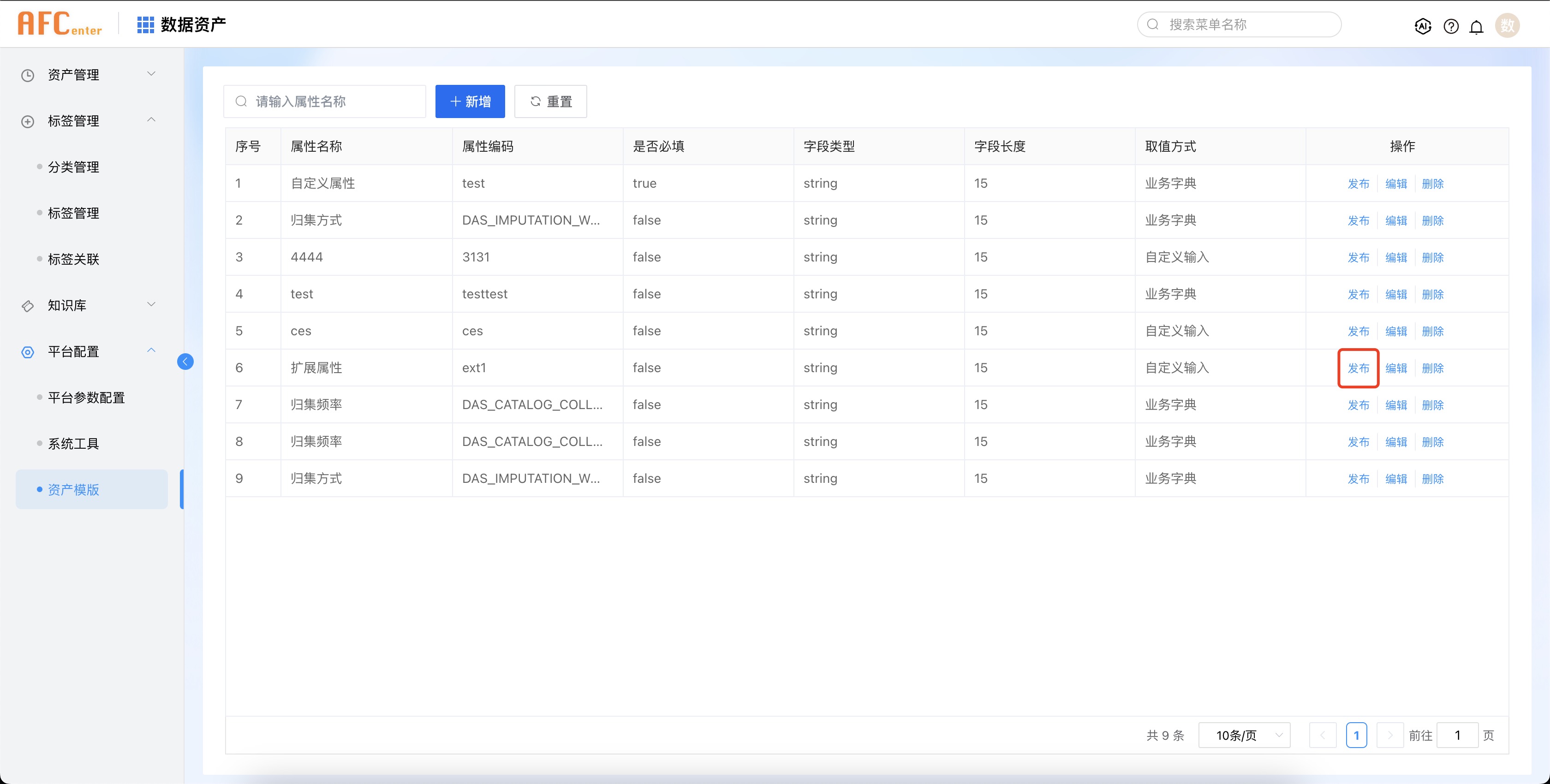
Task: Go to previous page arrow in pagination
Action: tap(1323, 735)
